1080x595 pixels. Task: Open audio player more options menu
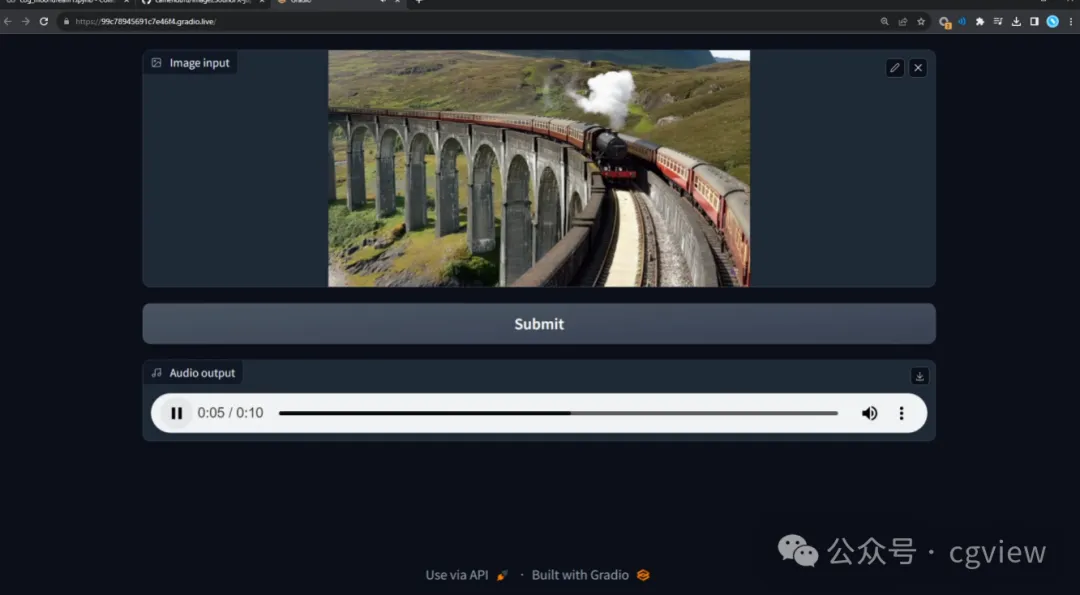901,413
